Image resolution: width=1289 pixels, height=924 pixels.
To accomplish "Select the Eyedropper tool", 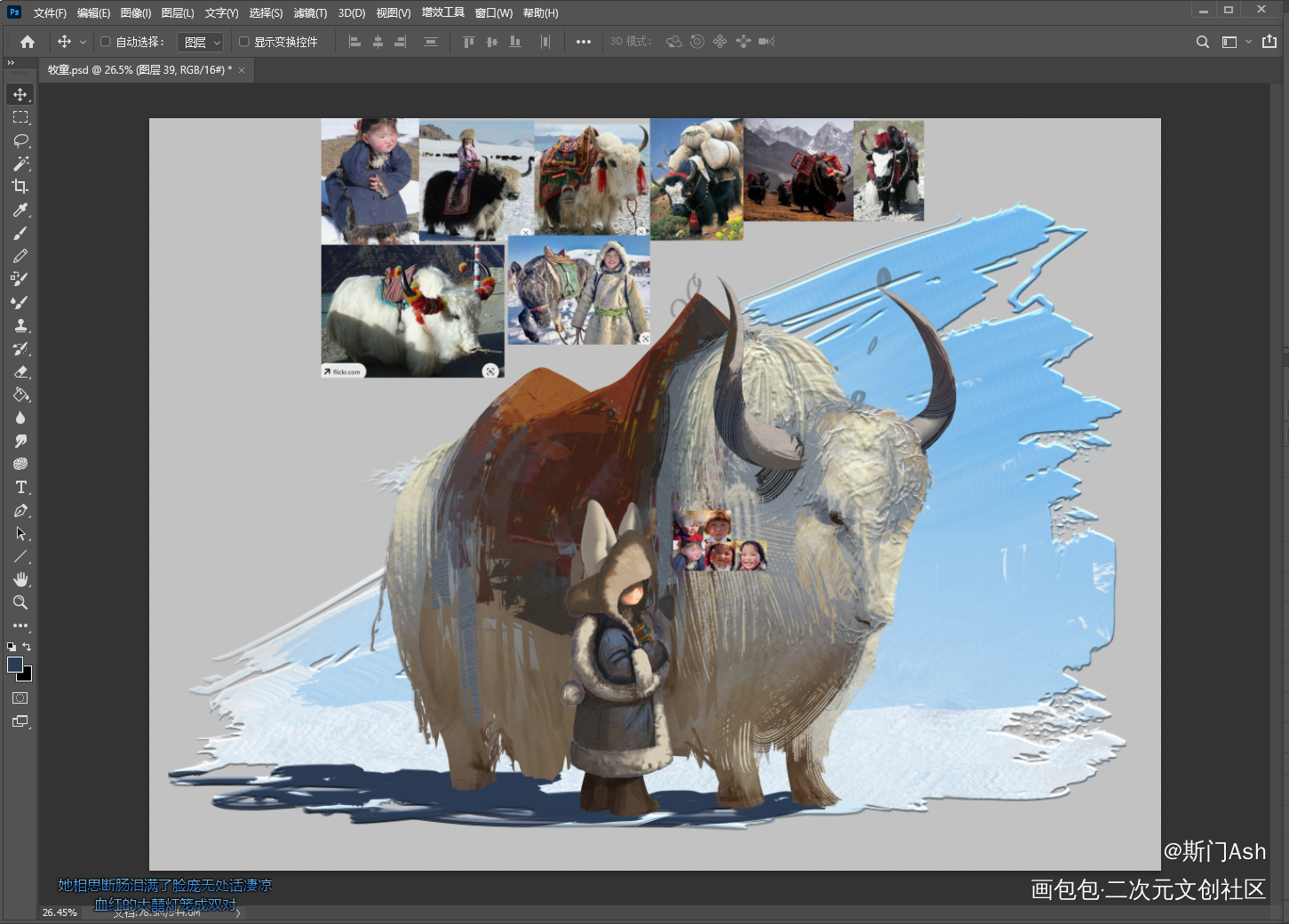I will click(x=20, y=210).
